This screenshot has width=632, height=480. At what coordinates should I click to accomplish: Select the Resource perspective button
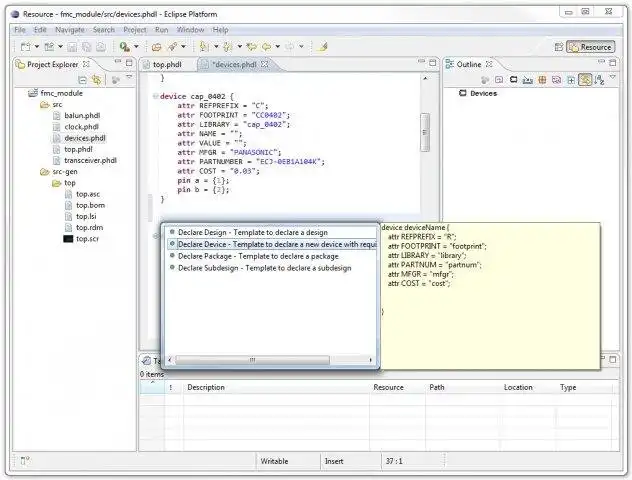point(590,46)
